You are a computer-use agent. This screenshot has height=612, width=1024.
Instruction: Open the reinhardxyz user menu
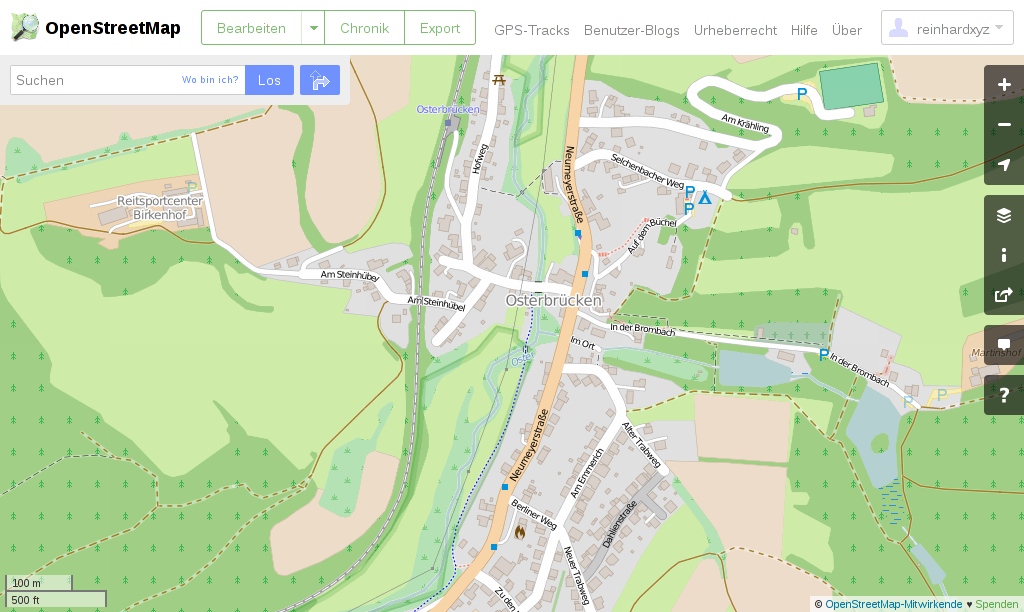coord(947,29)
